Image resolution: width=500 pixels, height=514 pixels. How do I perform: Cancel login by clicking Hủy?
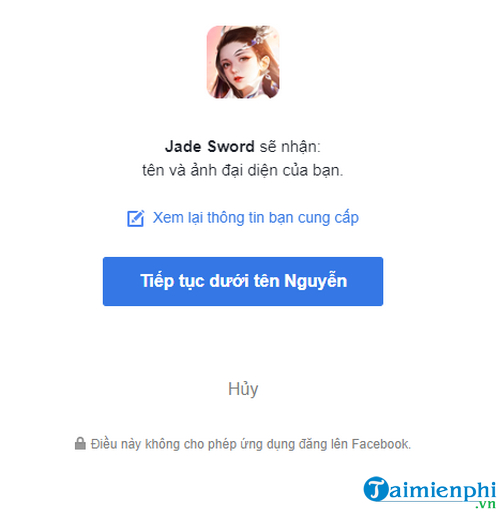pyautogui.click(x=243, y=389)
